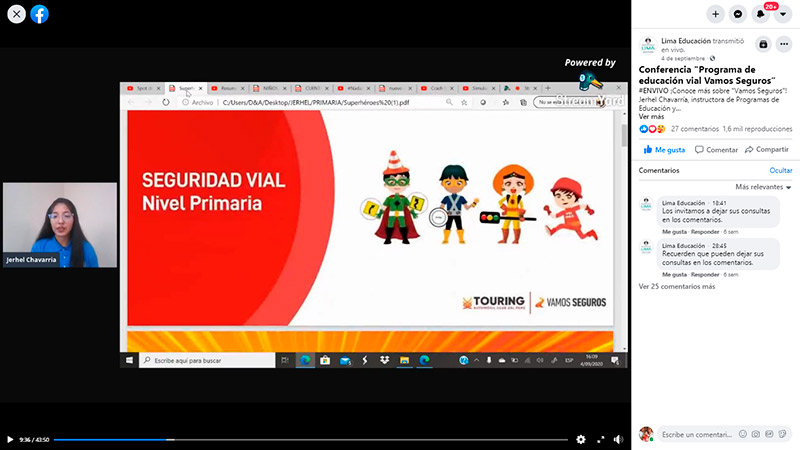Click the plus Create icon
800x450 pixels.
pyautogui.click(x=715, y=14)
